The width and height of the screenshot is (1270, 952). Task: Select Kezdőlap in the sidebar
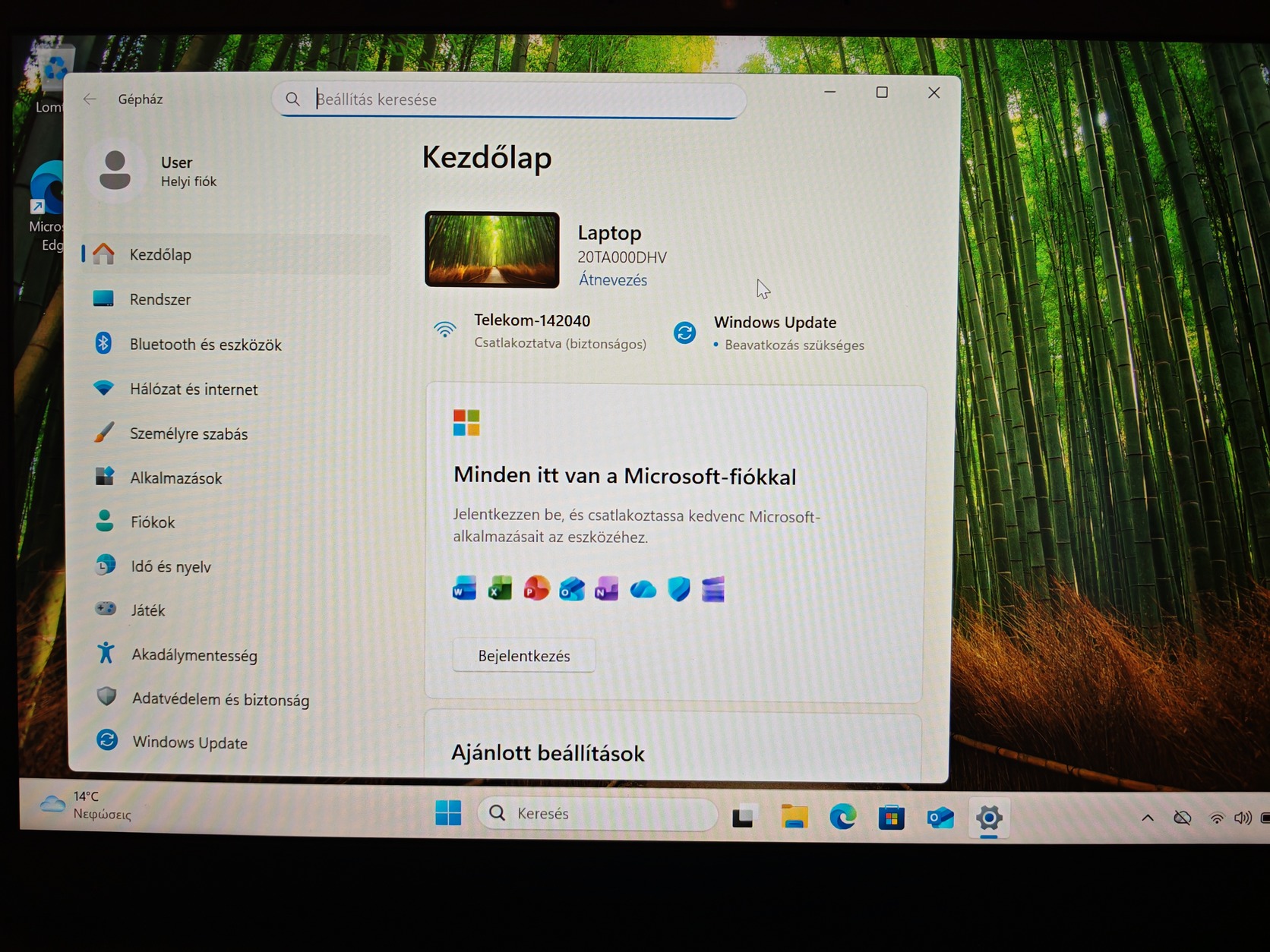tap(237, 254)
